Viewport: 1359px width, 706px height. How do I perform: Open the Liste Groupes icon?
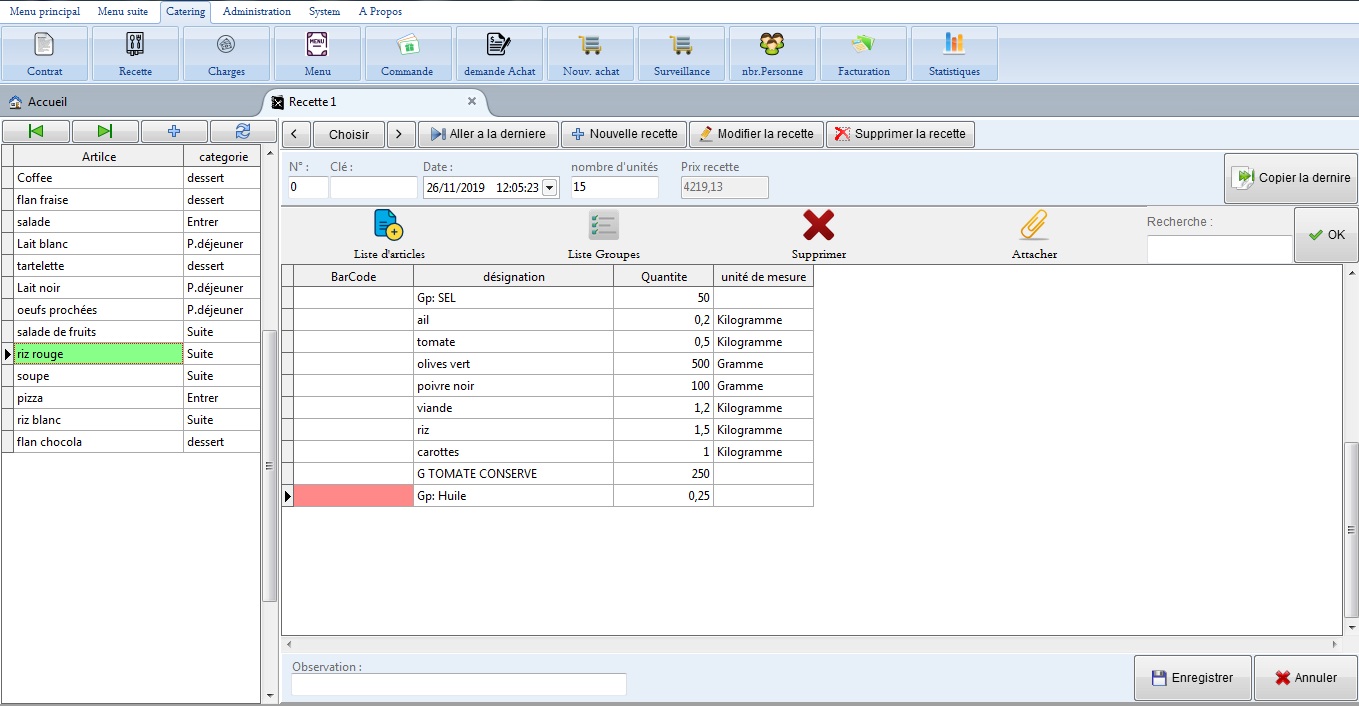pos(603,226)
